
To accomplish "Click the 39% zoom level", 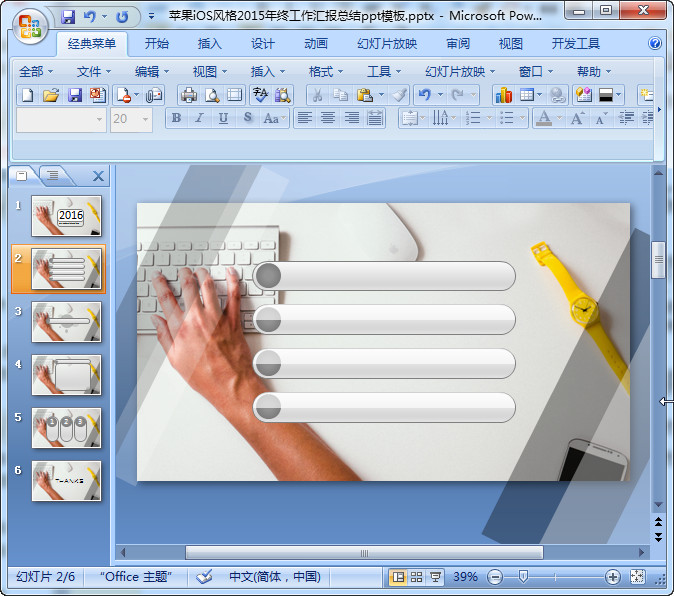I will click(x=466, y=577).
